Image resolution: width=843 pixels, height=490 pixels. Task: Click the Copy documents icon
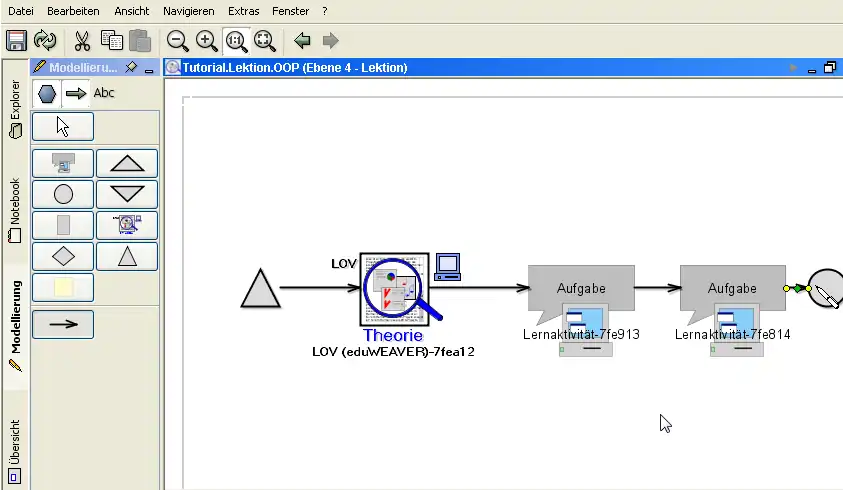coord(111,41)
